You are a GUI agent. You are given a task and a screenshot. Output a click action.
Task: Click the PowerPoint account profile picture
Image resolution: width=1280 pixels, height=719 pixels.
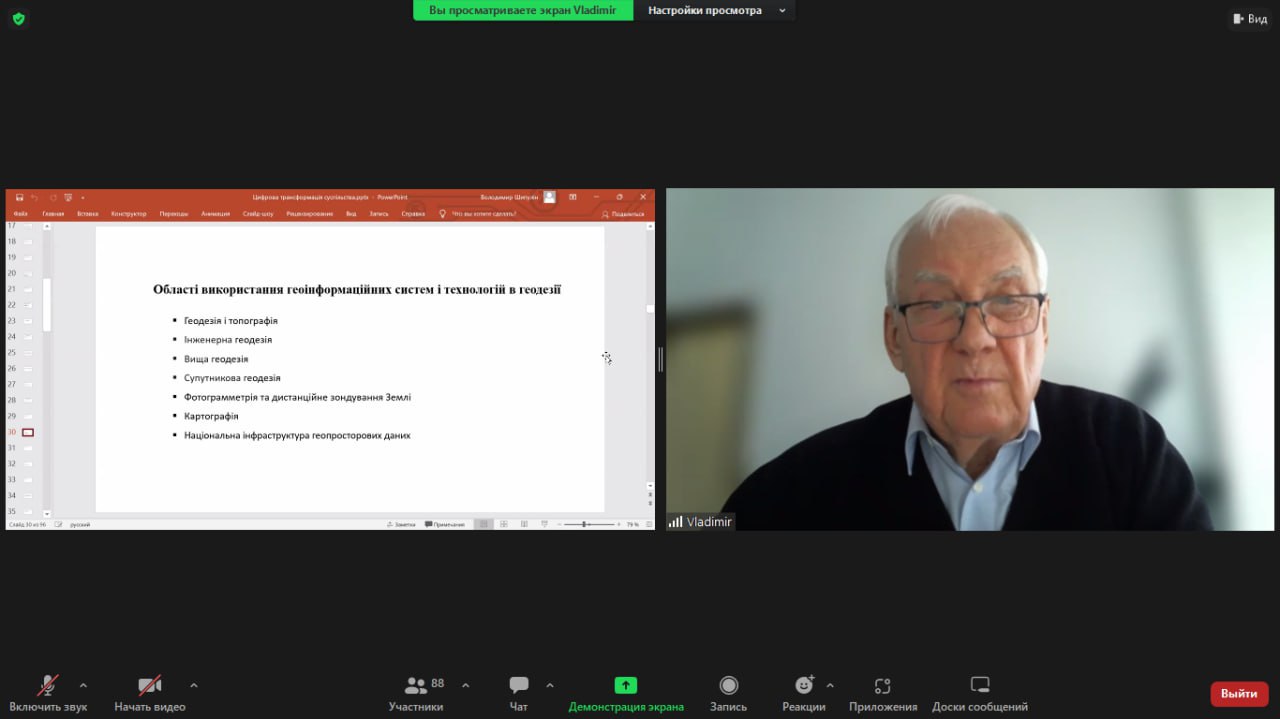tap(549, 197)
